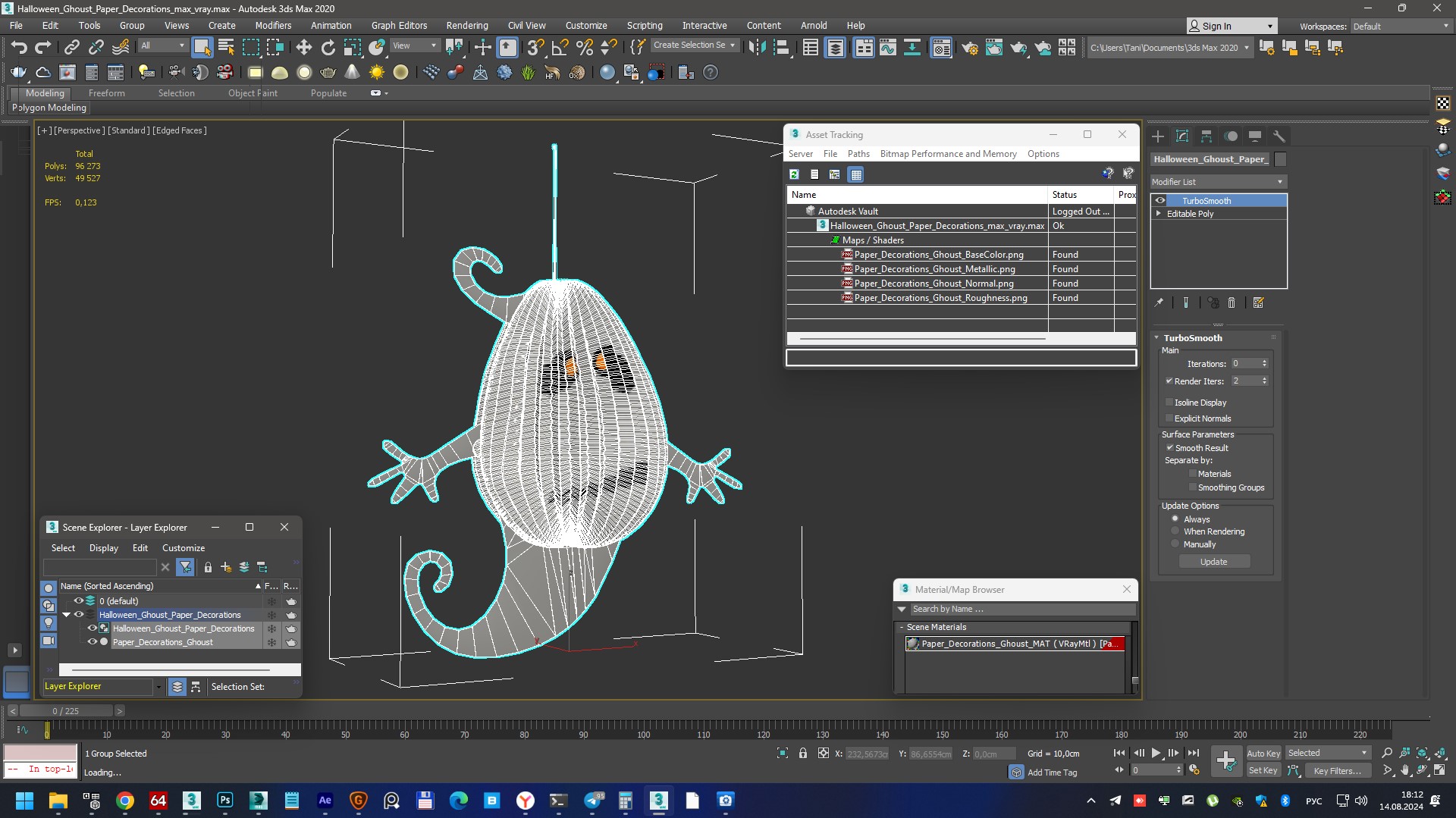Open the Hierarchy panel icon
This screenshot has height=818, width=1456.
point(1207,136)
